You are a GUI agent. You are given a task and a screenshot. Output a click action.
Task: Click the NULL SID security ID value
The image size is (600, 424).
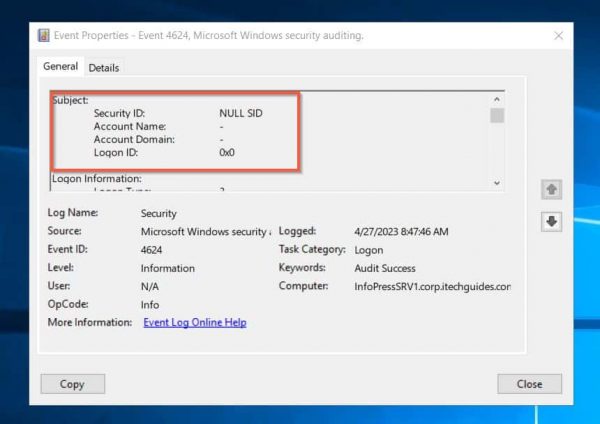click(x=241, y=113)
